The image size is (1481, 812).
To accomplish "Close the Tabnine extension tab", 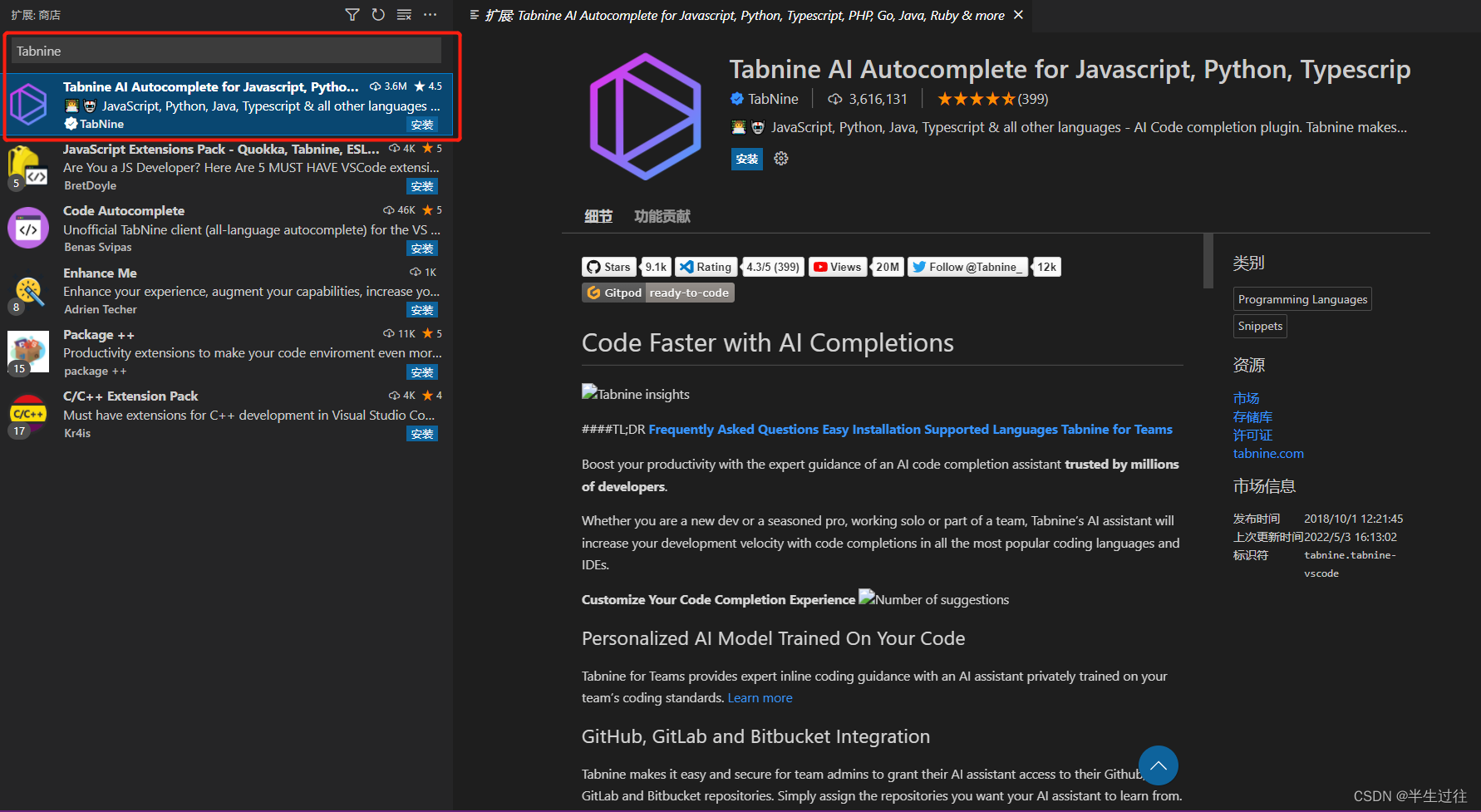I will (1018, 15).
